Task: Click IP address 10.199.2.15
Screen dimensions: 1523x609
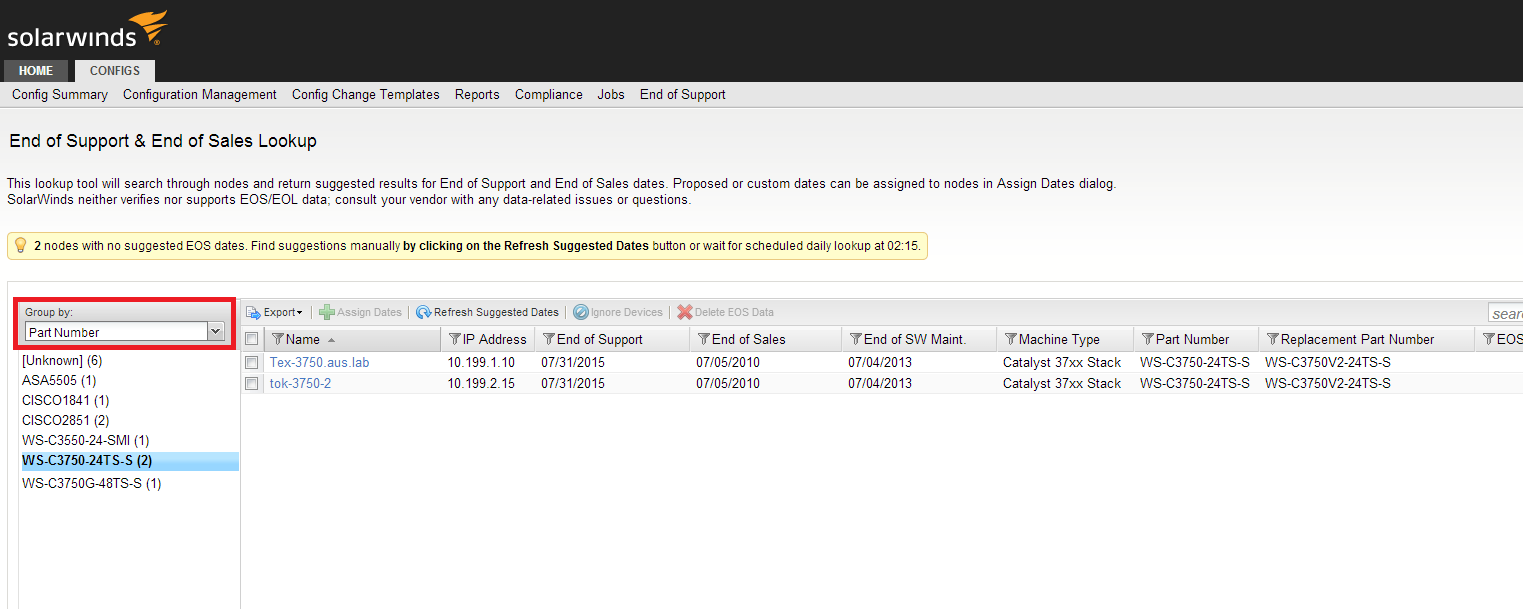Action: [x=481, y=383]
